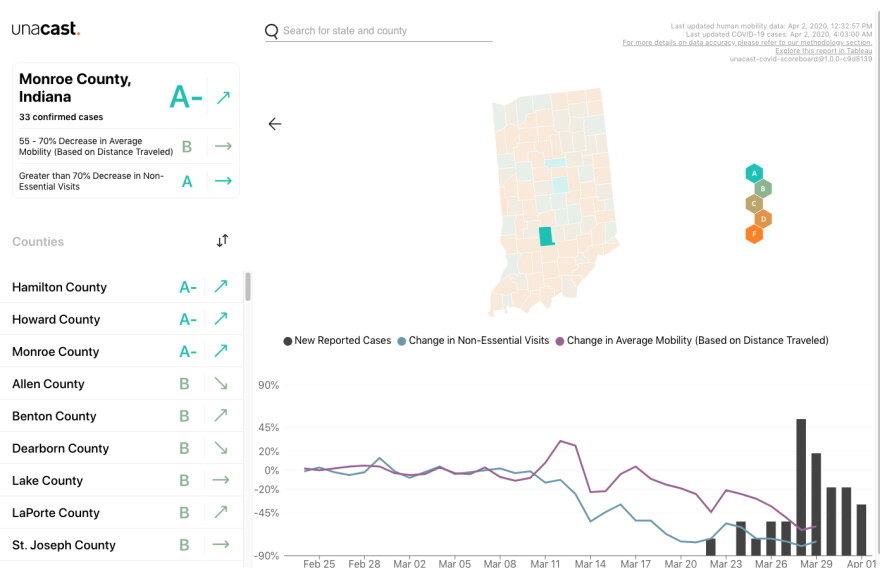The image size is (880, 586).
Task: Click LaPorte County upward trend arrow
Action: (x=221, y=511)
